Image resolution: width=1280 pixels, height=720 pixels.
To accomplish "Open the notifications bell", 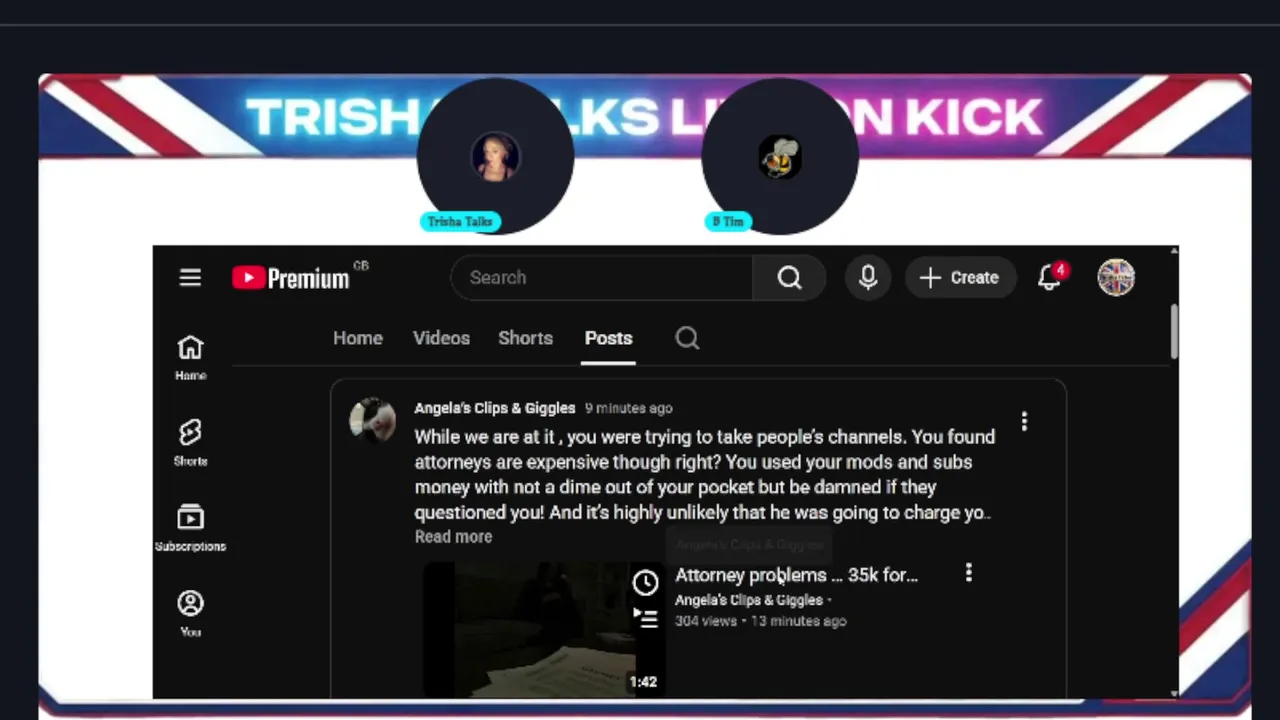I will (x=1050, y=277).
